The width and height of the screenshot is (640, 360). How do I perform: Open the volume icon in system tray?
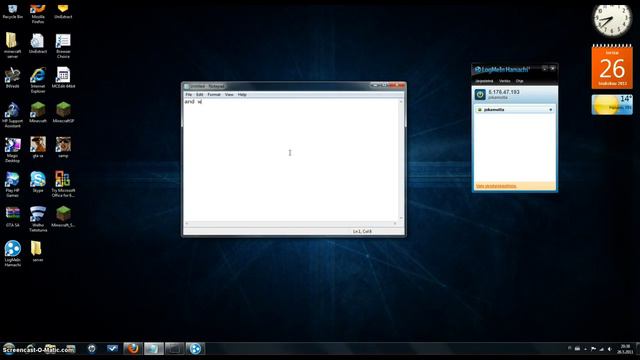(609, 349)
